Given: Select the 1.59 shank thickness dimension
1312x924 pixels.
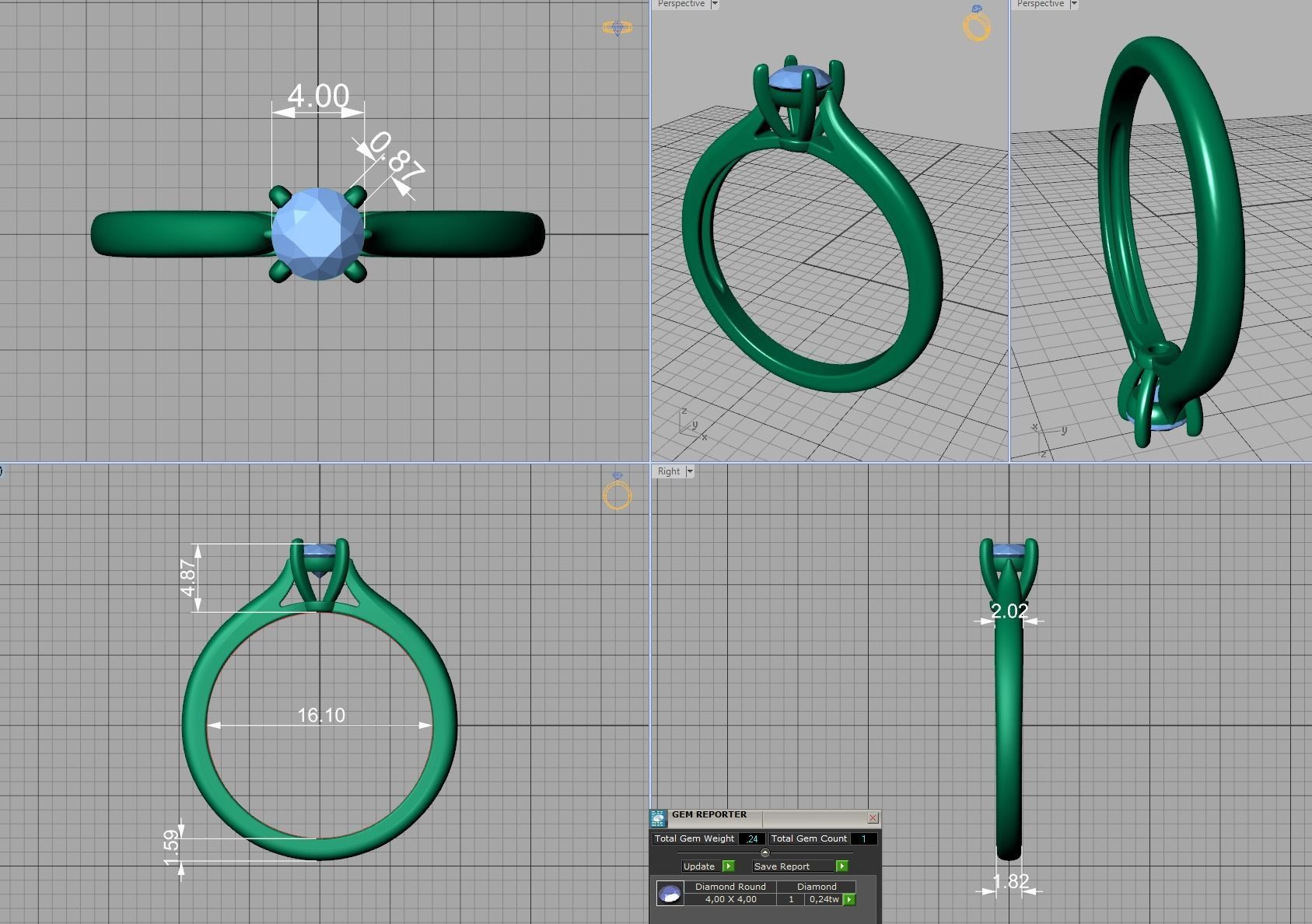Looking at the screenshot, I should (171, 847).
